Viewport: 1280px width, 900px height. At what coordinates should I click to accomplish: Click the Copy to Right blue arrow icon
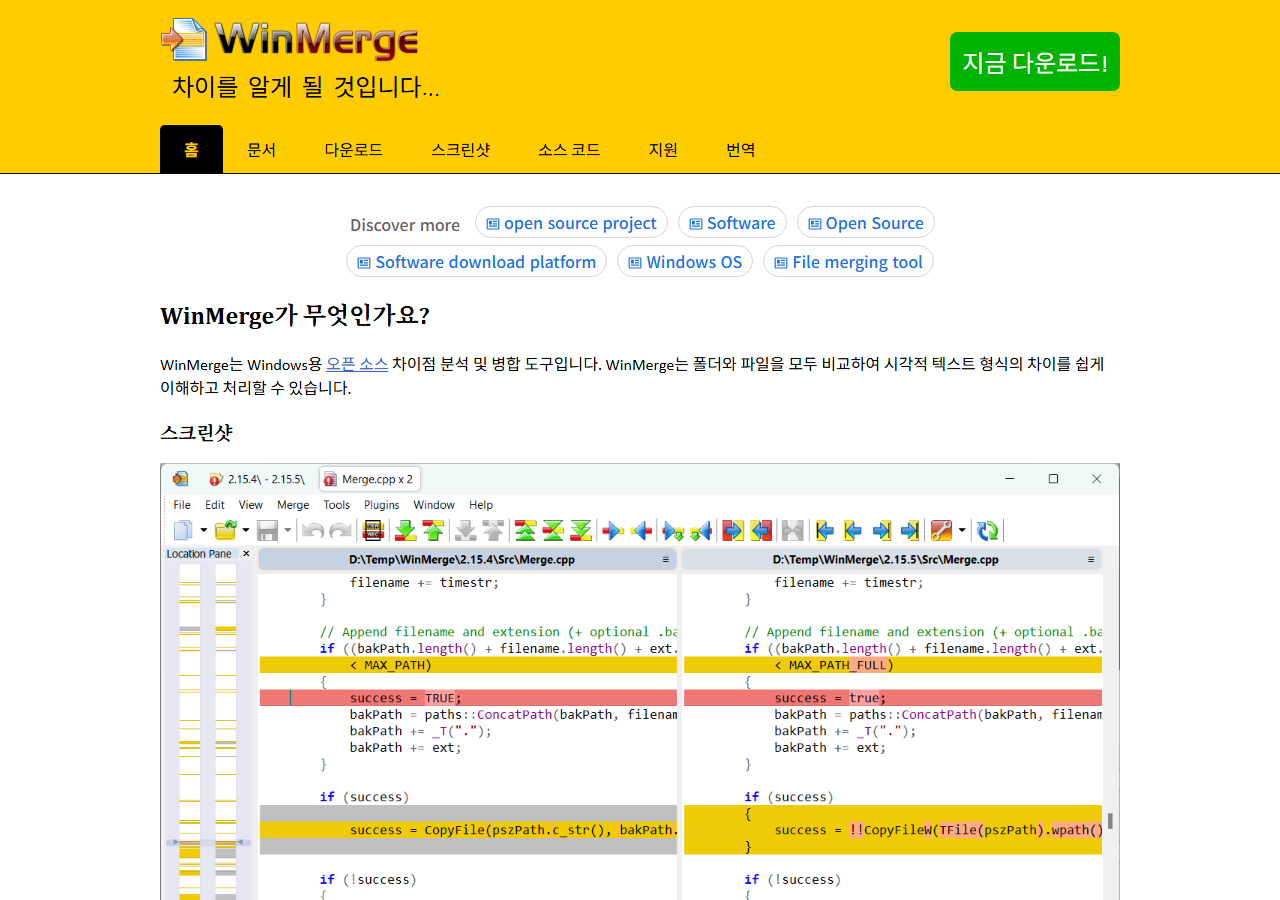(x=613, y=530)
